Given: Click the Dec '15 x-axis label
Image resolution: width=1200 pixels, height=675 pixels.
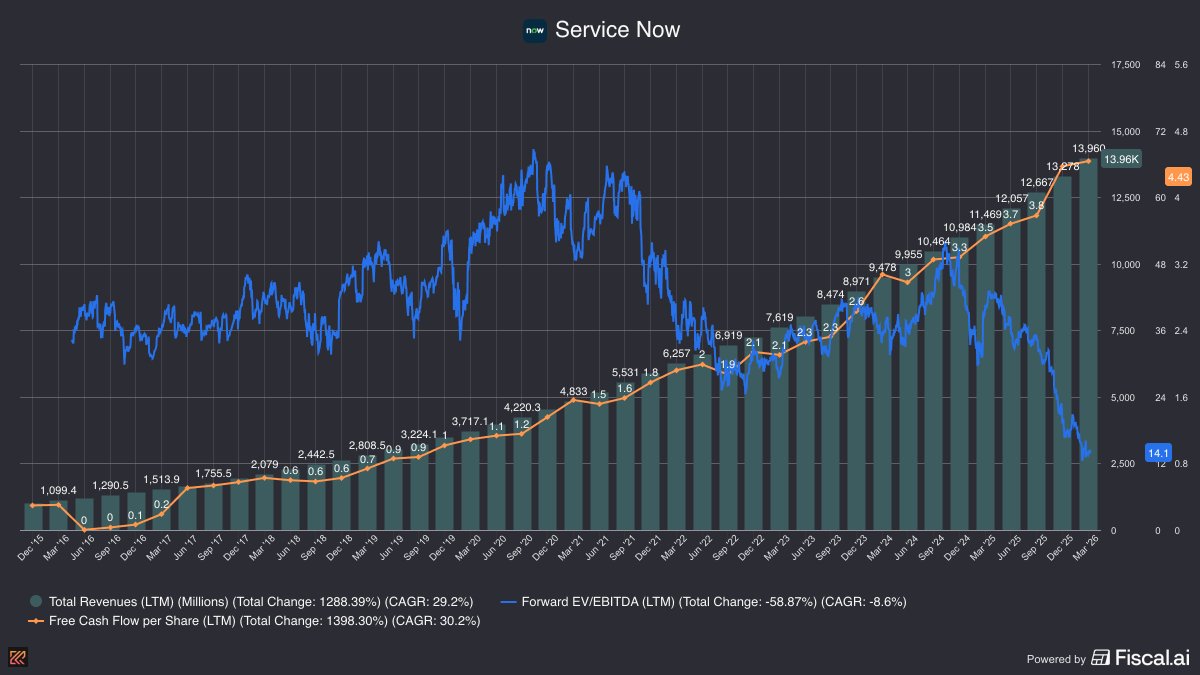Looking at the screenshot, I should (x=32, y=548).
